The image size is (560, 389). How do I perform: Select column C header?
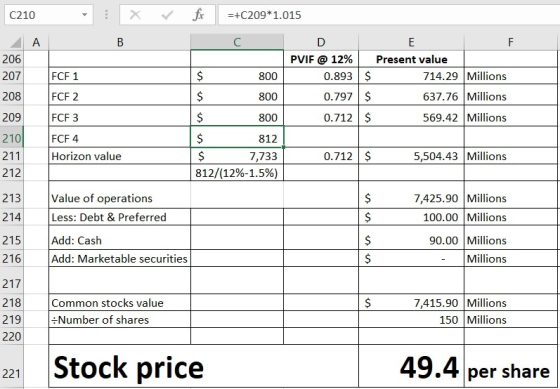237,42
